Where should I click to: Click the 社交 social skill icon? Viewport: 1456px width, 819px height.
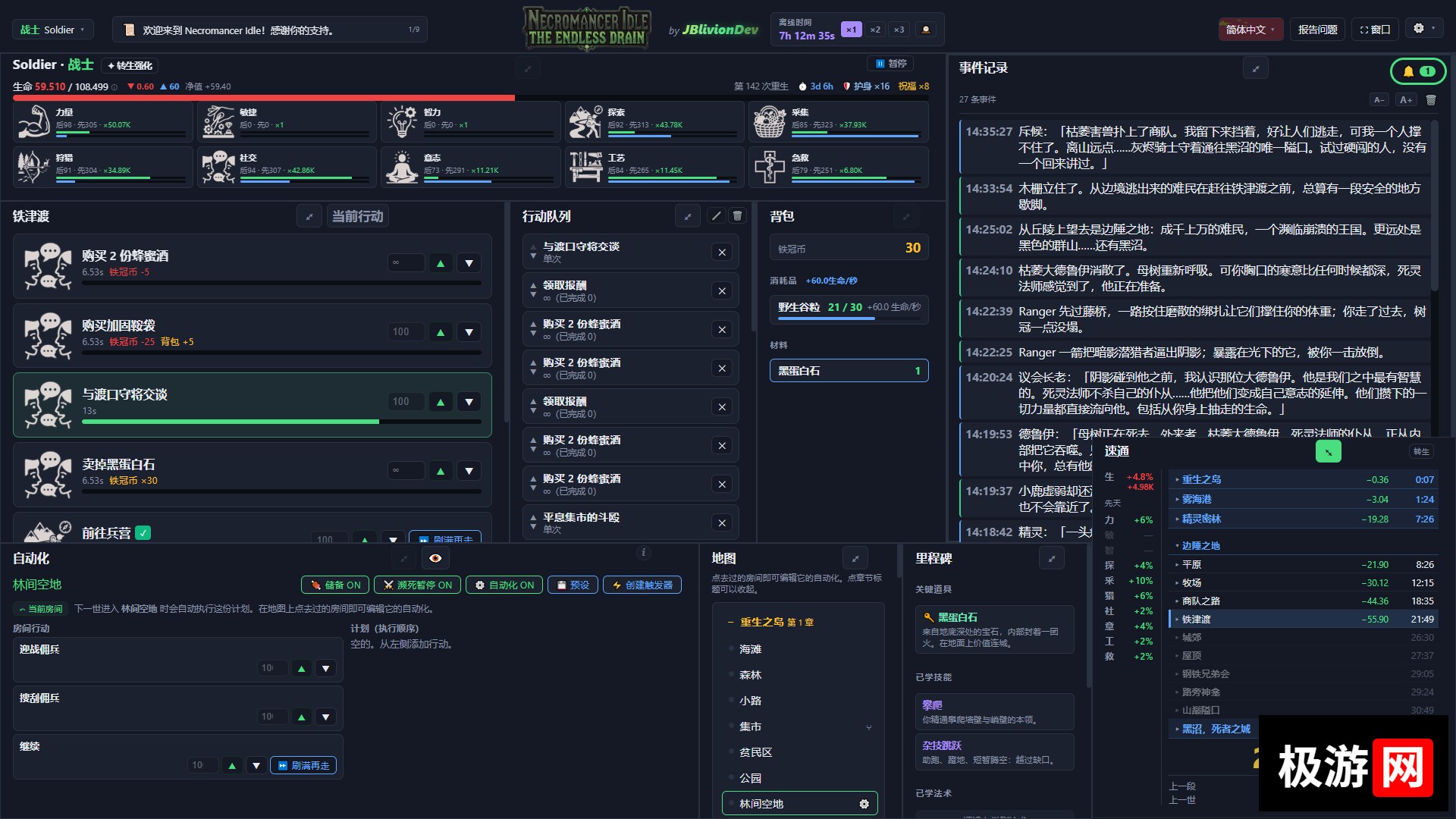click(218, 167)
